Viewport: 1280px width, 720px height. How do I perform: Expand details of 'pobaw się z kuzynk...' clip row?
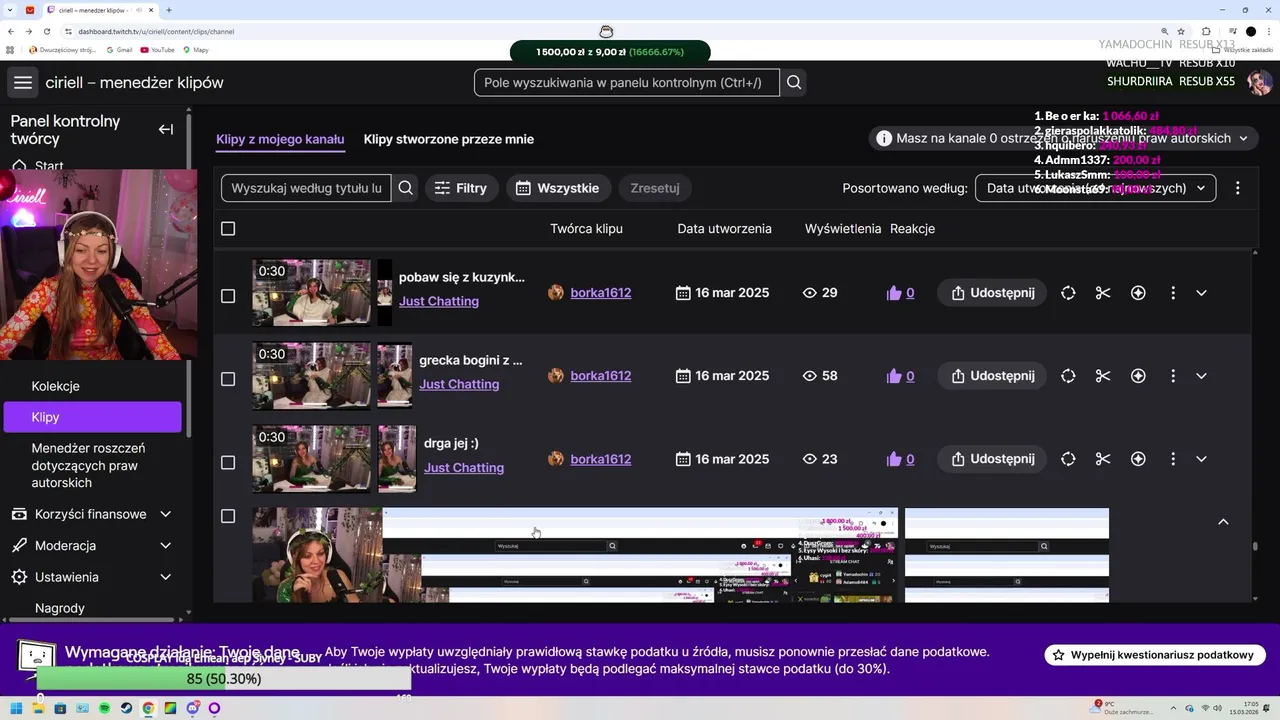pyautogui.click(x=1202, y=293)
